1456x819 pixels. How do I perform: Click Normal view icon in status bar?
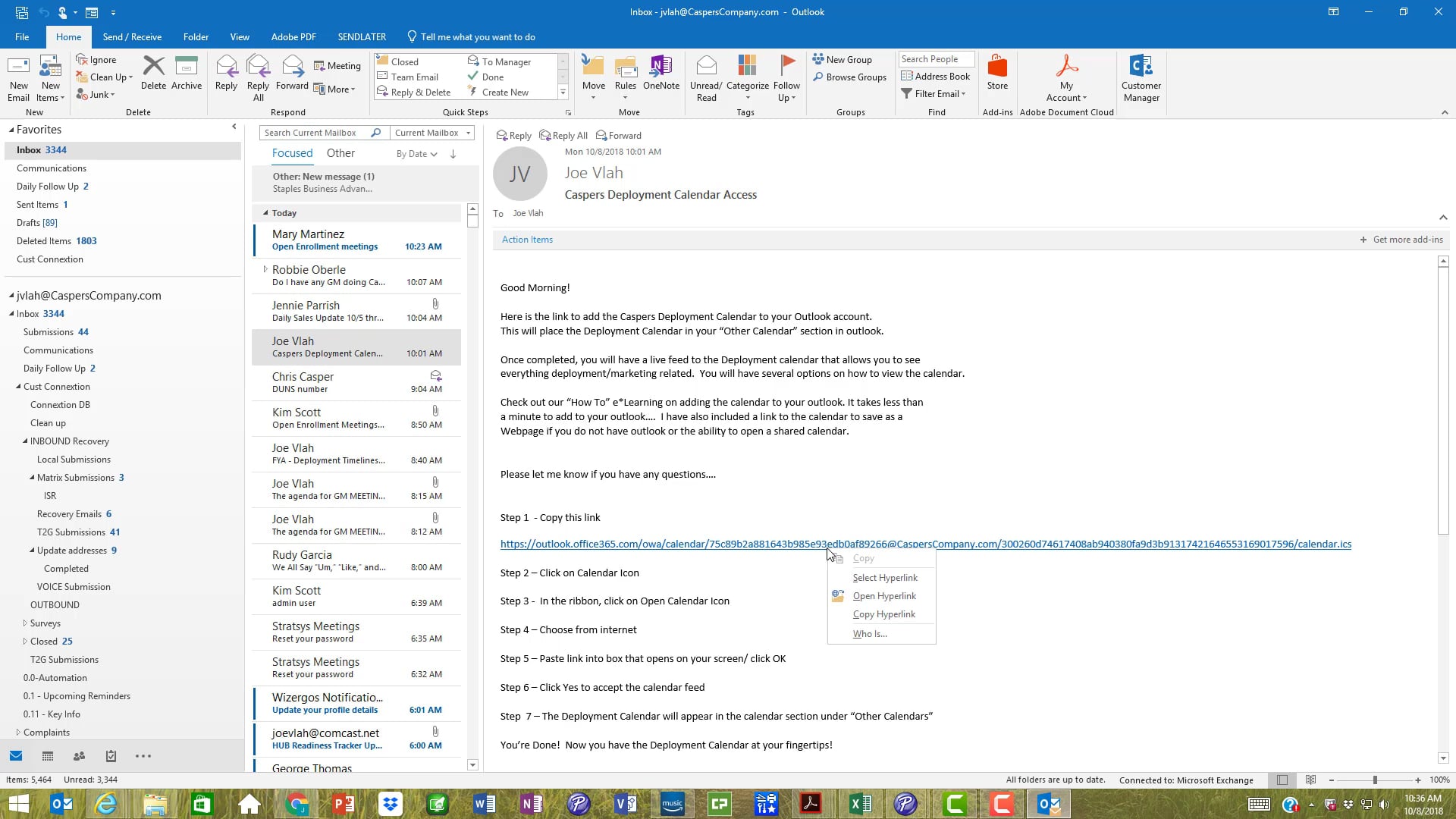[x=1282, y=780]
